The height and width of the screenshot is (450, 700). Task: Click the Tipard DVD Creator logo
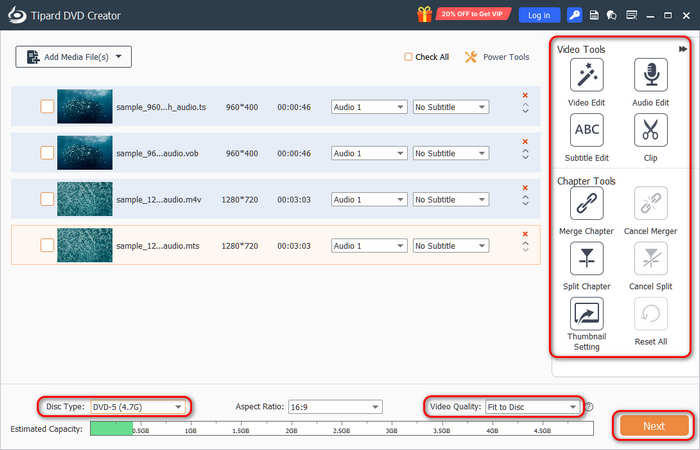coord(17,15)
